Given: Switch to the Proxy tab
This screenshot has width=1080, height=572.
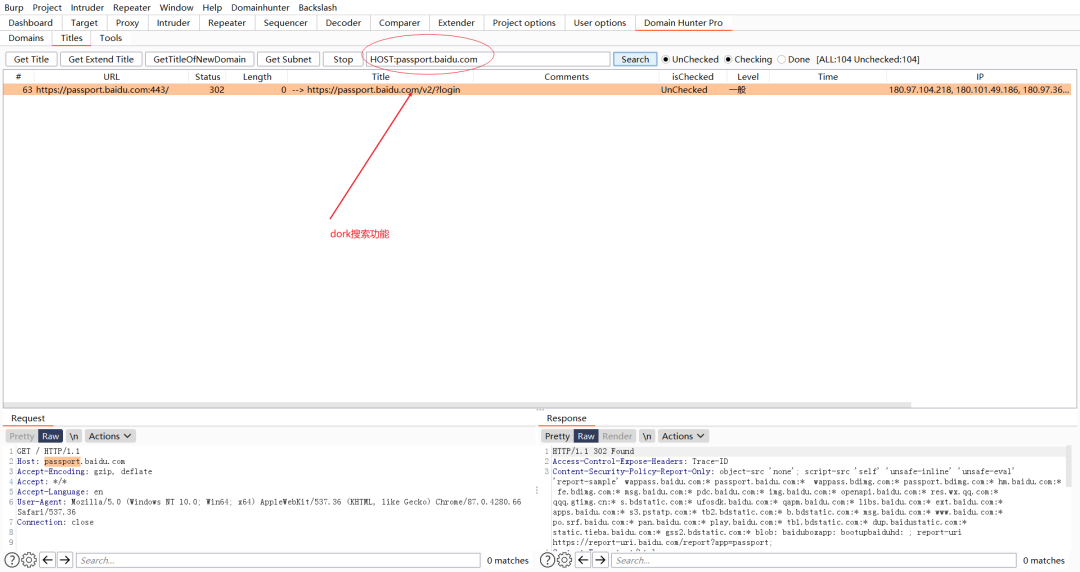Looking at the screenshot, I should [127, 23].
